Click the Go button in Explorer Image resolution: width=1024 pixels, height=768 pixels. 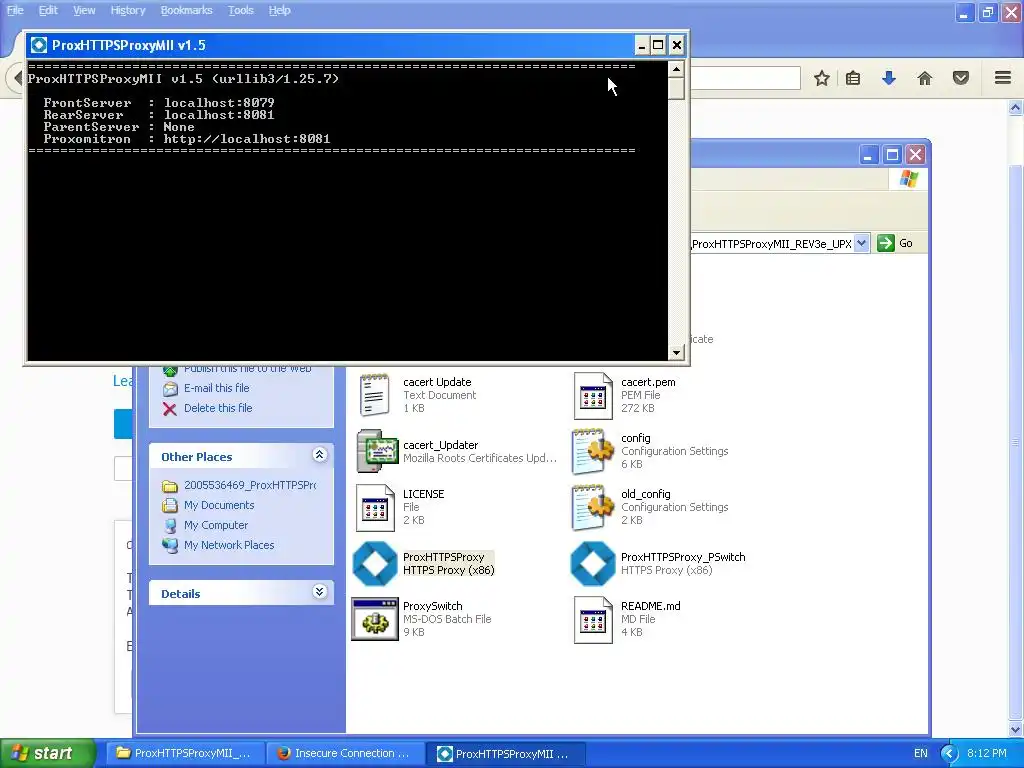click(x=896, y=244)
